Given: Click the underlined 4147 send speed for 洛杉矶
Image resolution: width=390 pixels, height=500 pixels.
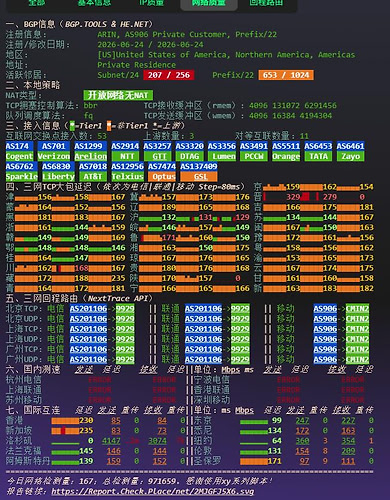Looking at the screenshot, I should [111, 441].
